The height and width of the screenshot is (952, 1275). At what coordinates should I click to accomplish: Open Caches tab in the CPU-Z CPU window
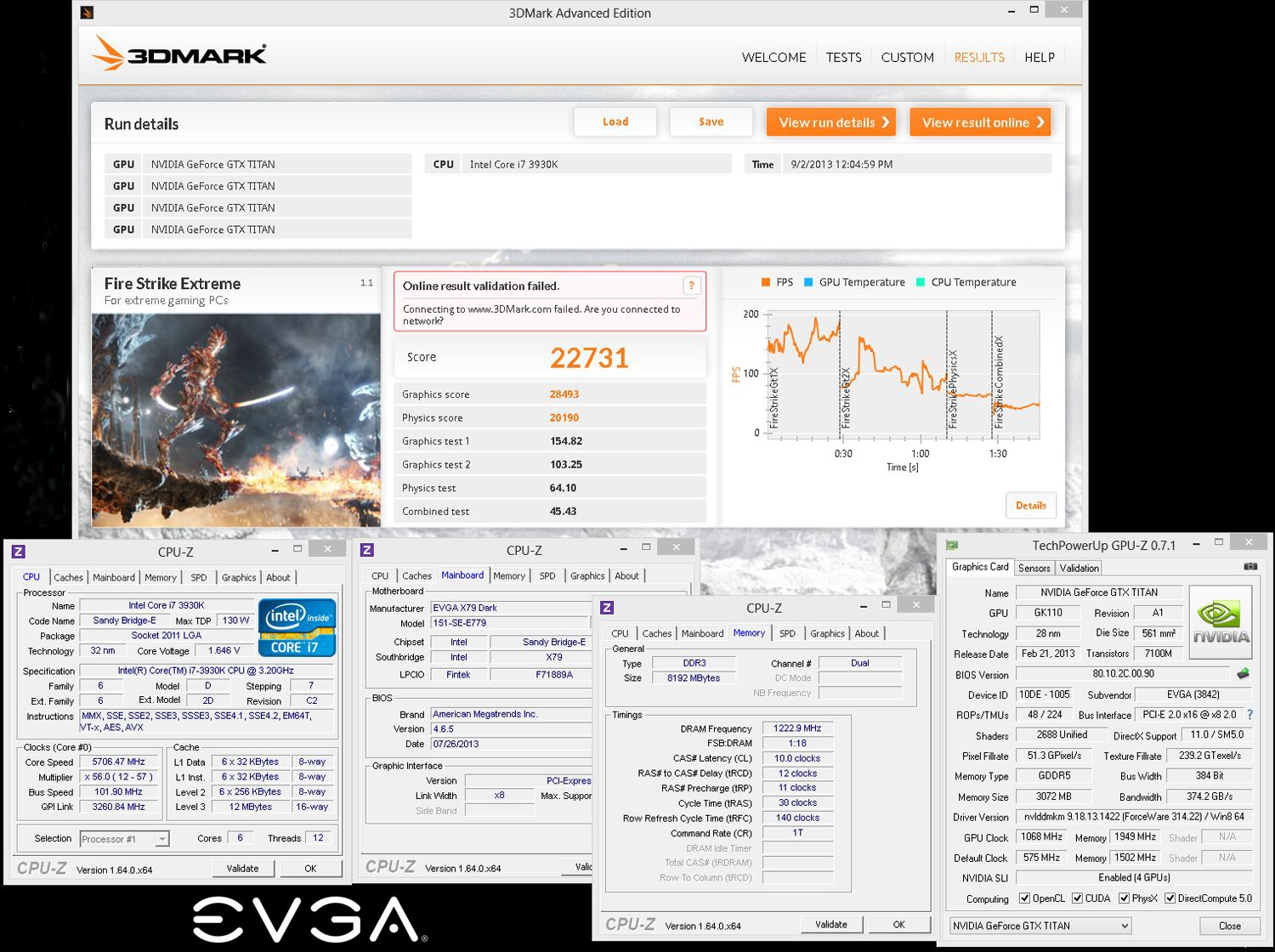69,577
